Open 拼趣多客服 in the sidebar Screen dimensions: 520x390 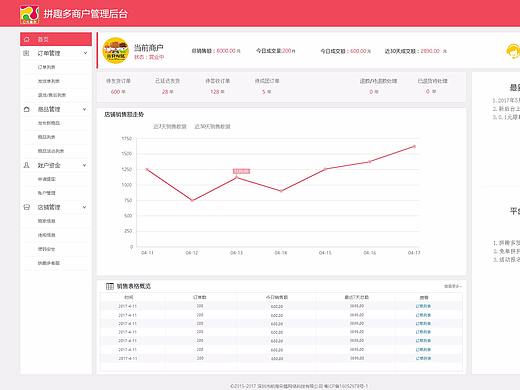49,263
